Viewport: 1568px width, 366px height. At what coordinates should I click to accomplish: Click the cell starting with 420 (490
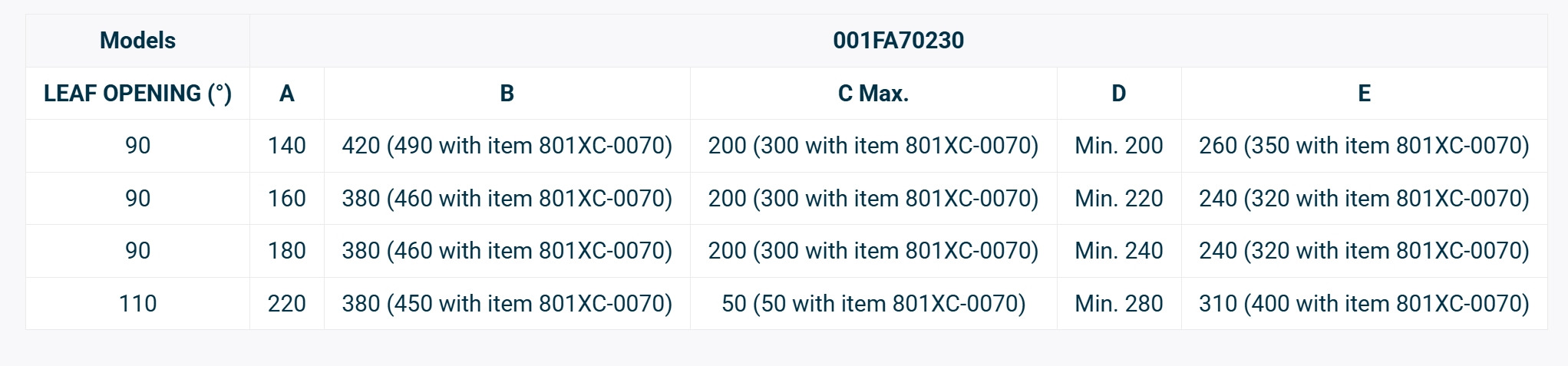pyautogui.click(x=507, y=146)
